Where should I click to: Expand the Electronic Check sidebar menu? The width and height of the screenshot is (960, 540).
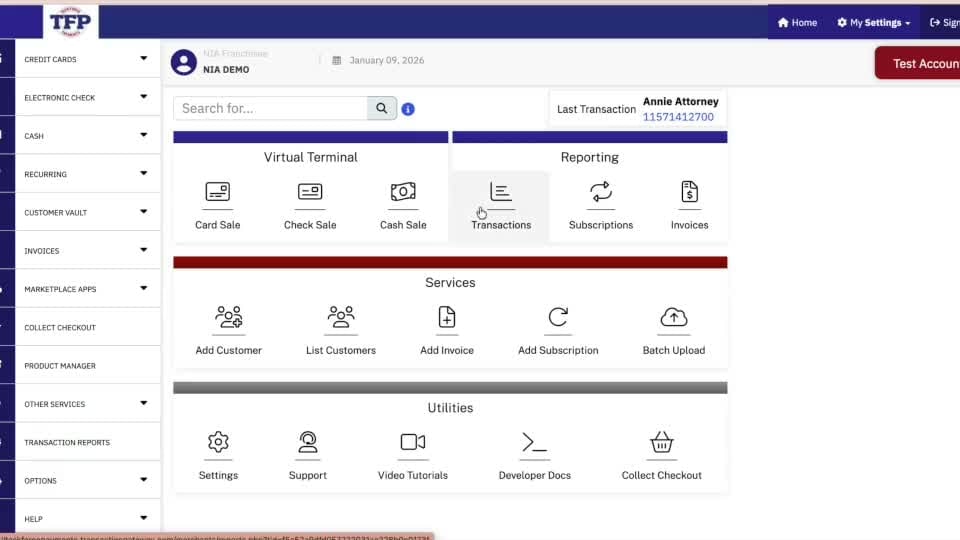[x=88, y=97]
